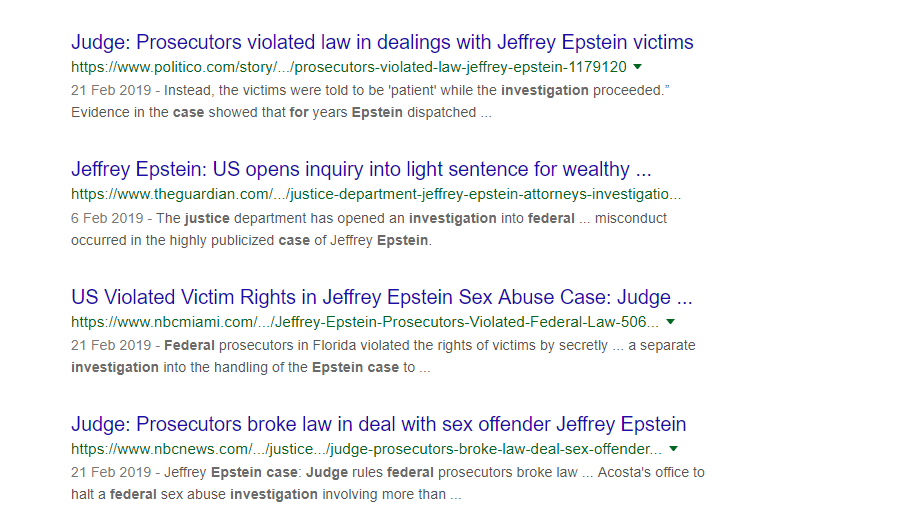The height and width of the screenshot is (513, 906).
Task: Click the green nbcmiami.com URL
Action: [365, 322]
